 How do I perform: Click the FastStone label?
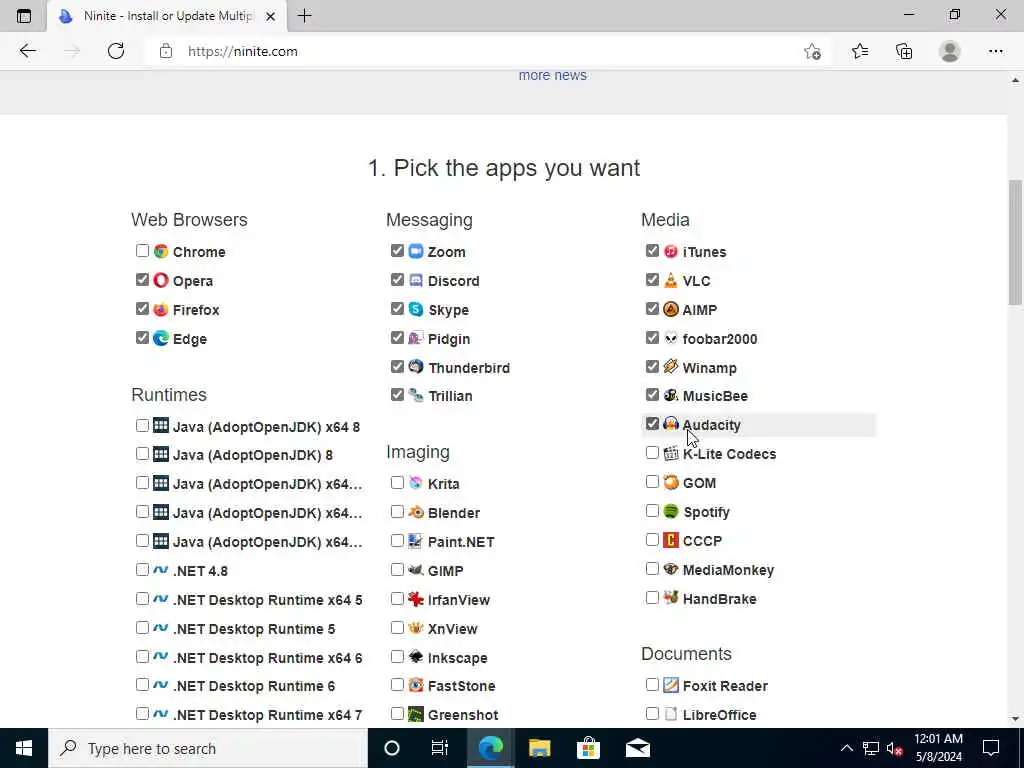pos(462,686)
